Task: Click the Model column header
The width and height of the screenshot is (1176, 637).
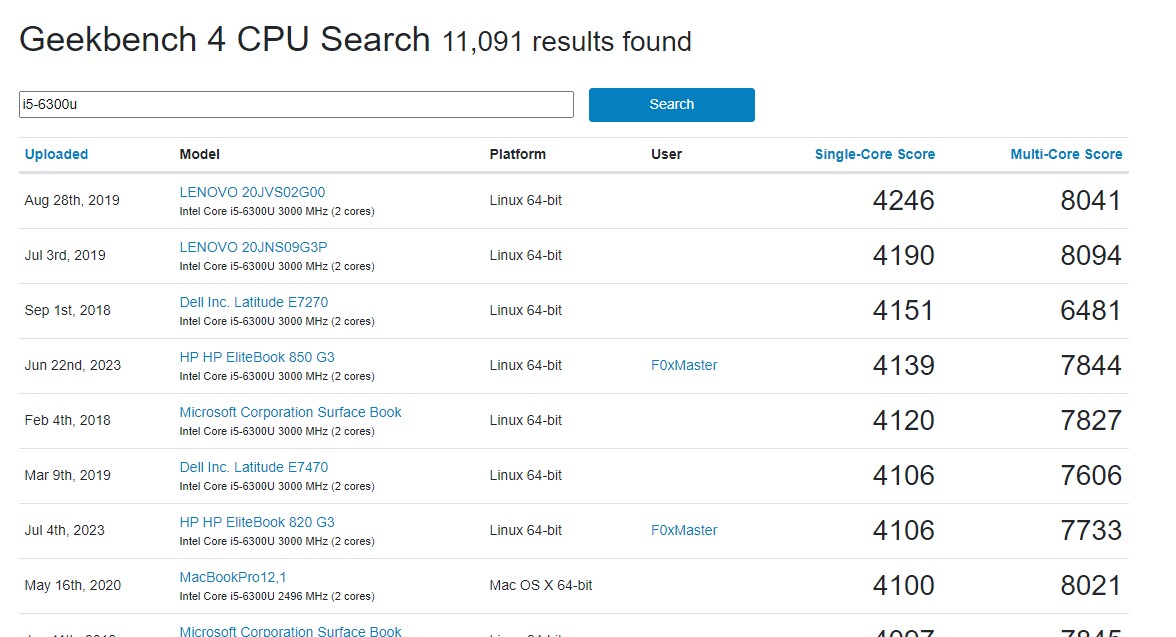Action: tap(200, 154)
